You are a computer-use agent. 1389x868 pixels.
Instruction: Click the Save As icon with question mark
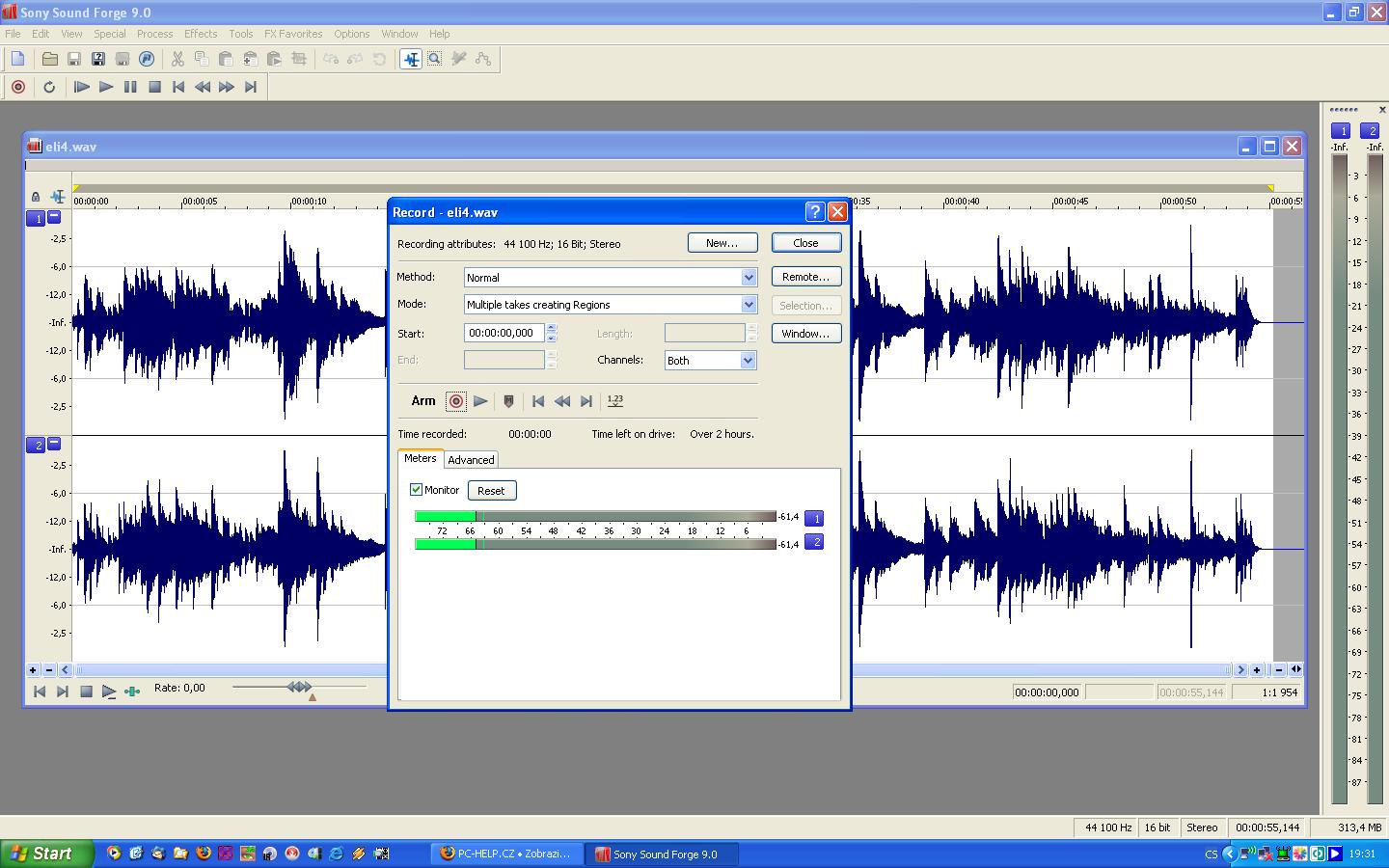point(97,59)
